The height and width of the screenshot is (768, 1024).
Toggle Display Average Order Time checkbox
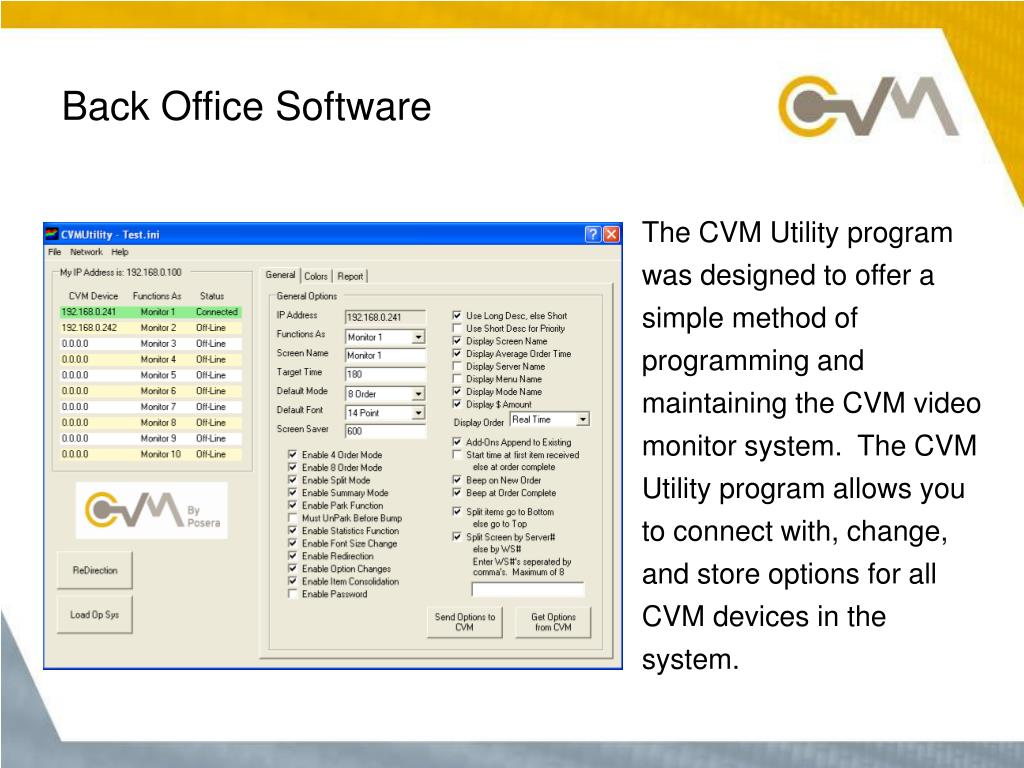(x=457, y=353)
